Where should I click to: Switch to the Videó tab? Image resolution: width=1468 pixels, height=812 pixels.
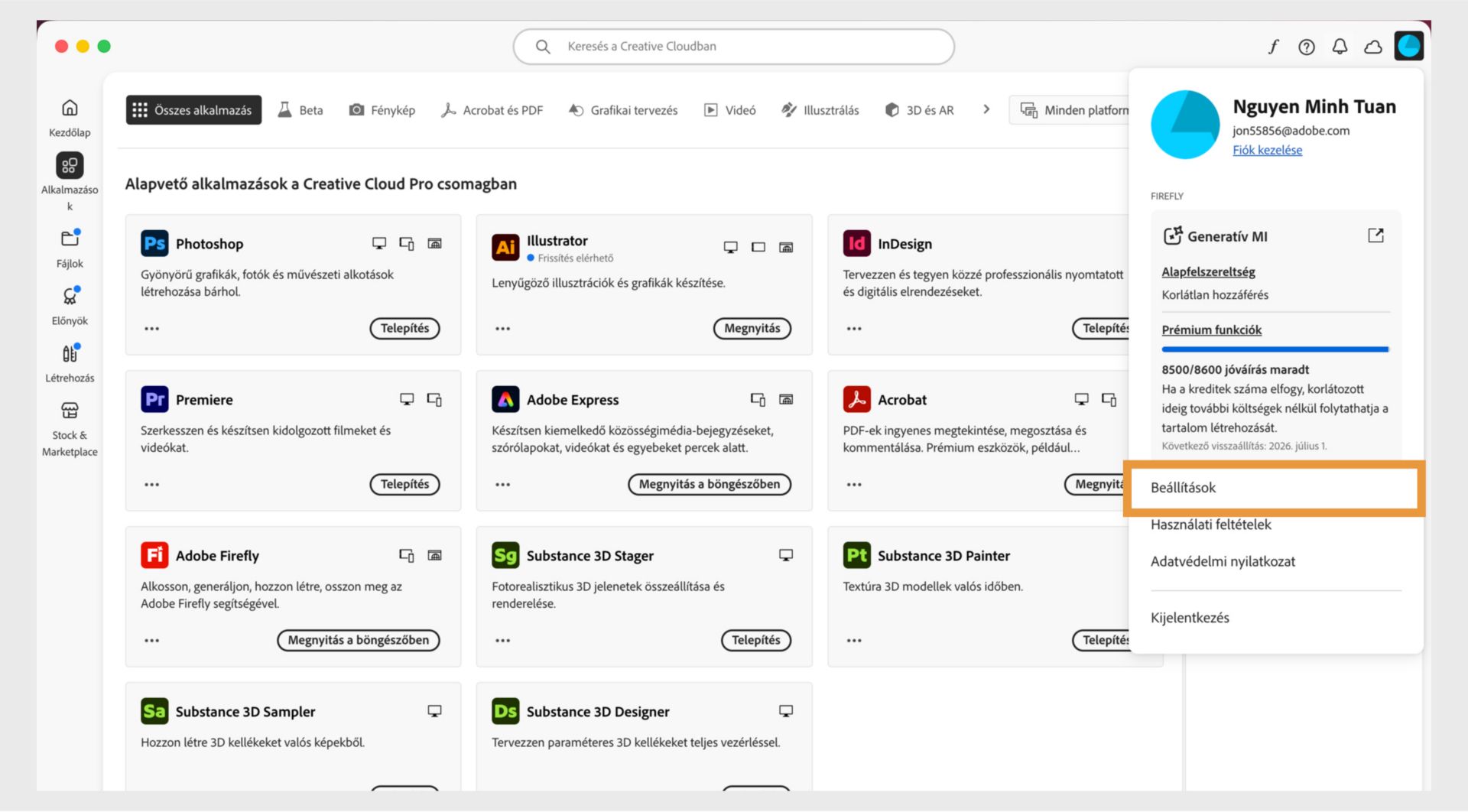(x=729, y=110)
